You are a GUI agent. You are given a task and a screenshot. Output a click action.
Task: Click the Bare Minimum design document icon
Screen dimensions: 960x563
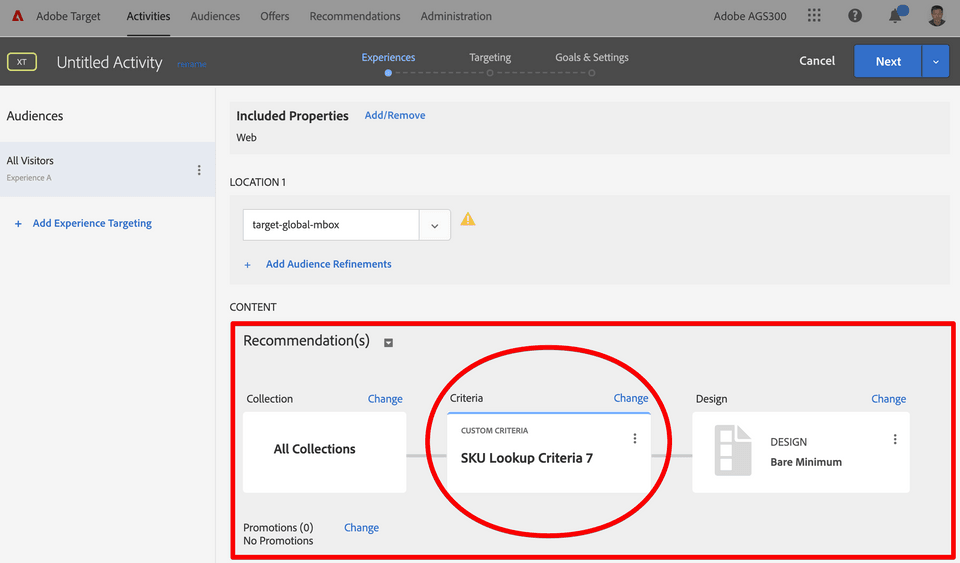[733, 450]
